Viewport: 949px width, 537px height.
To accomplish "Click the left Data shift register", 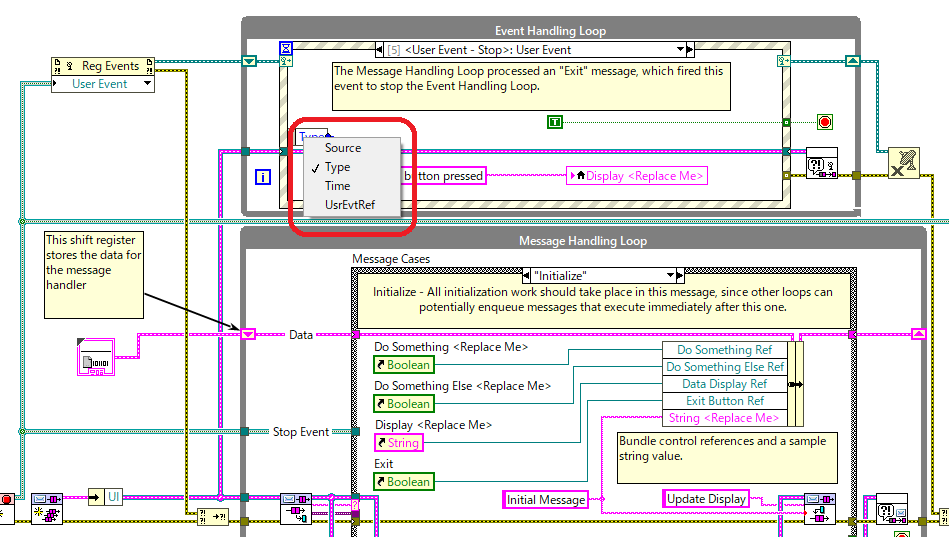I will pyautogui.click(x=248, y=334).
